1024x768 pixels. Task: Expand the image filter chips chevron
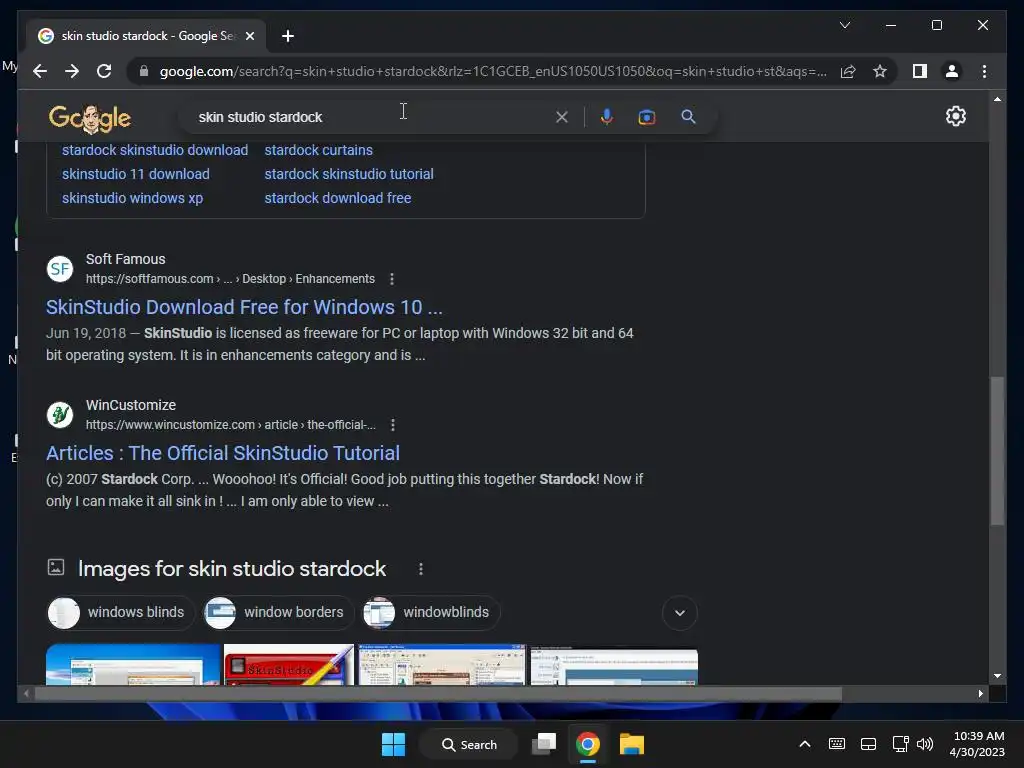coord(680,613)
